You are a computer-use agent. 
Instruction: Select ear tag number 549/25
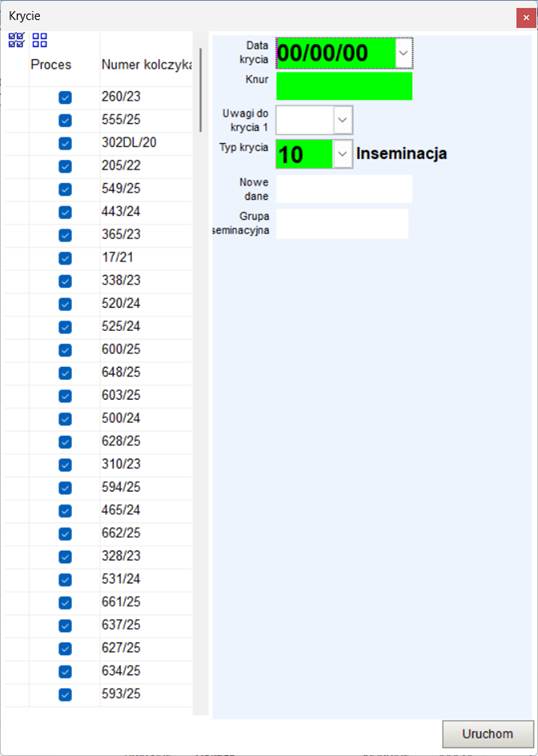[121, 189]
